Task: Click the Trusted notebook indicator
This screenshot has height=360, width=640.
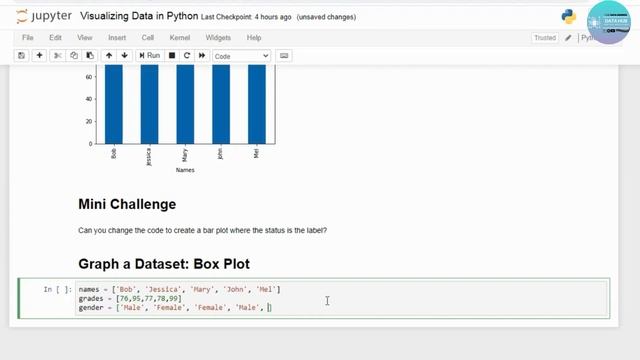Action: 545,38
